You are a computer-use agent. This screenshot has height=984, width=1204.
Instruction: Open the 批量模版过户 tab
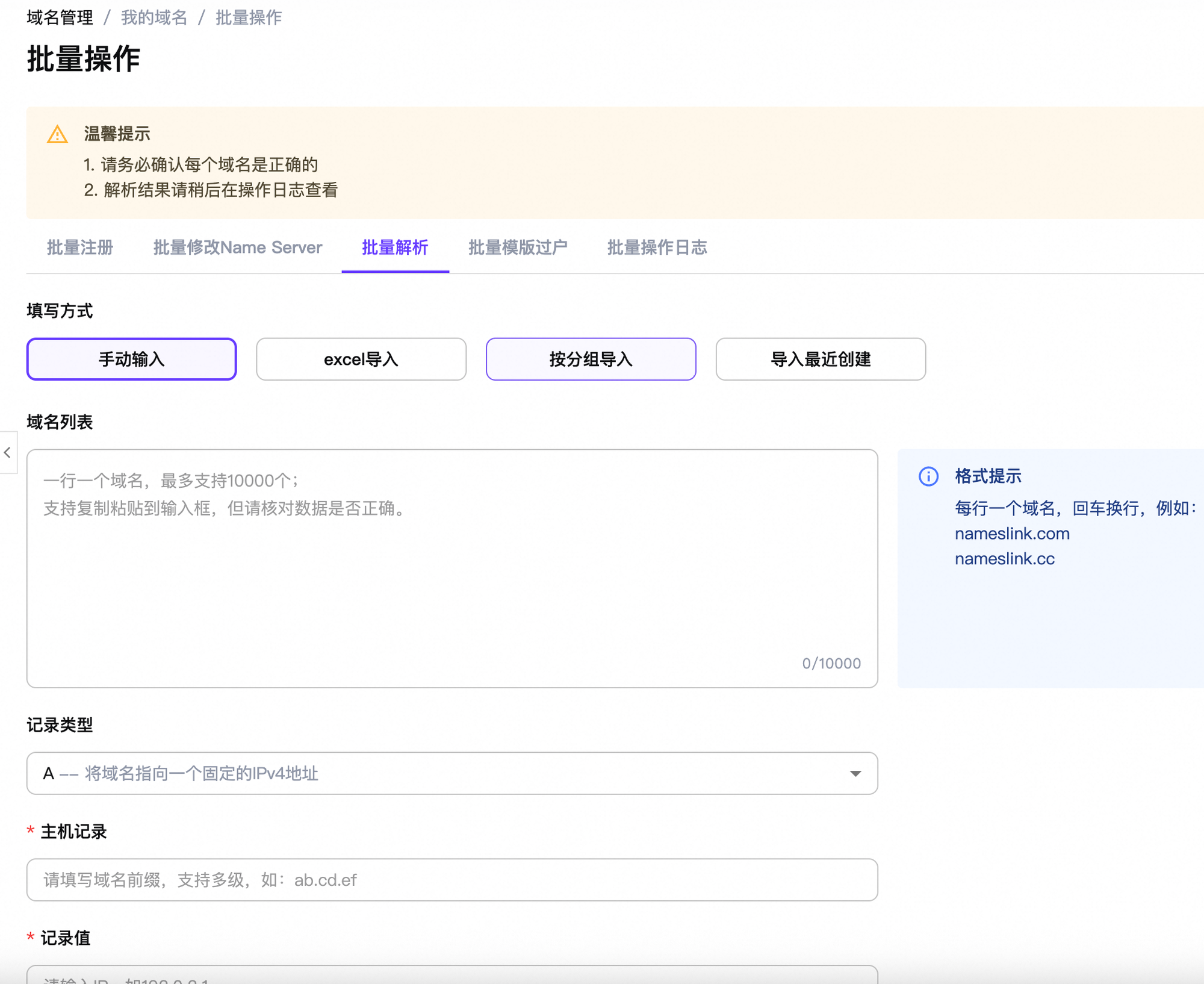point(518,248)
